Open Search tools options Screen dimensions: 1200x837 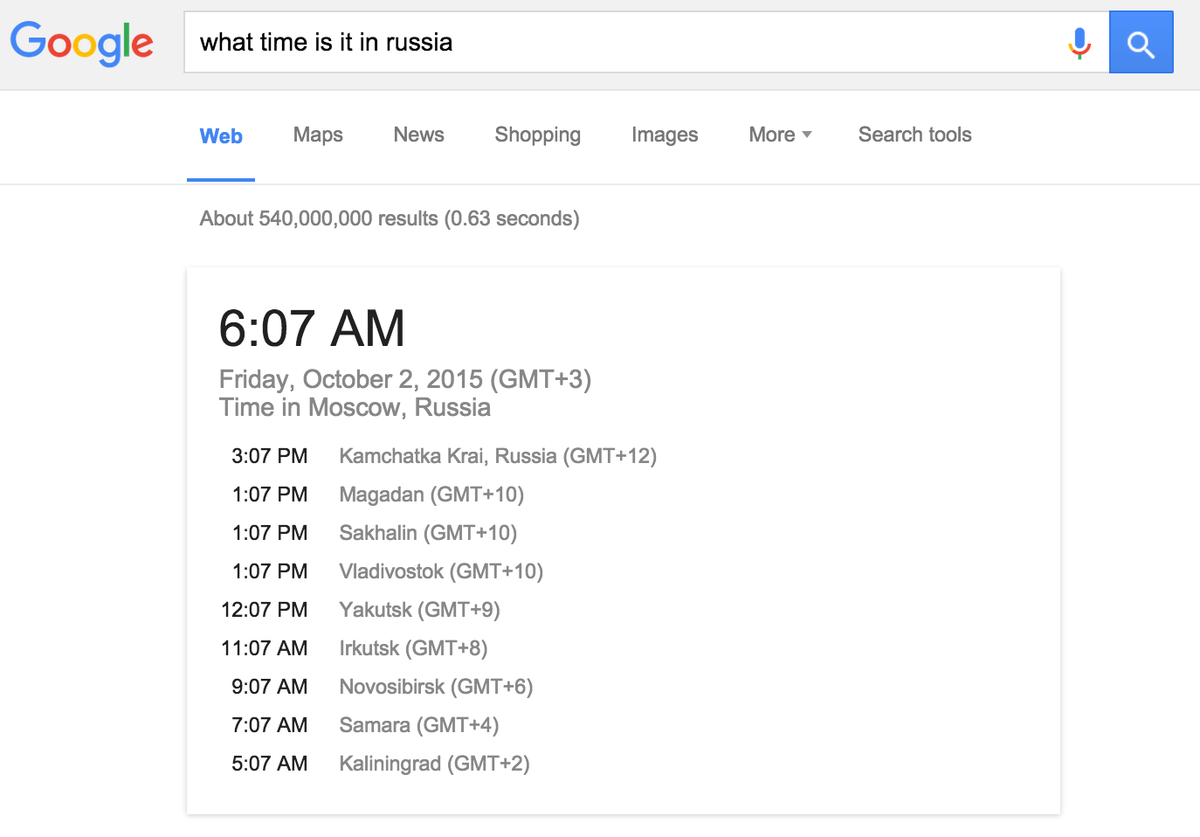pos(915,135)
